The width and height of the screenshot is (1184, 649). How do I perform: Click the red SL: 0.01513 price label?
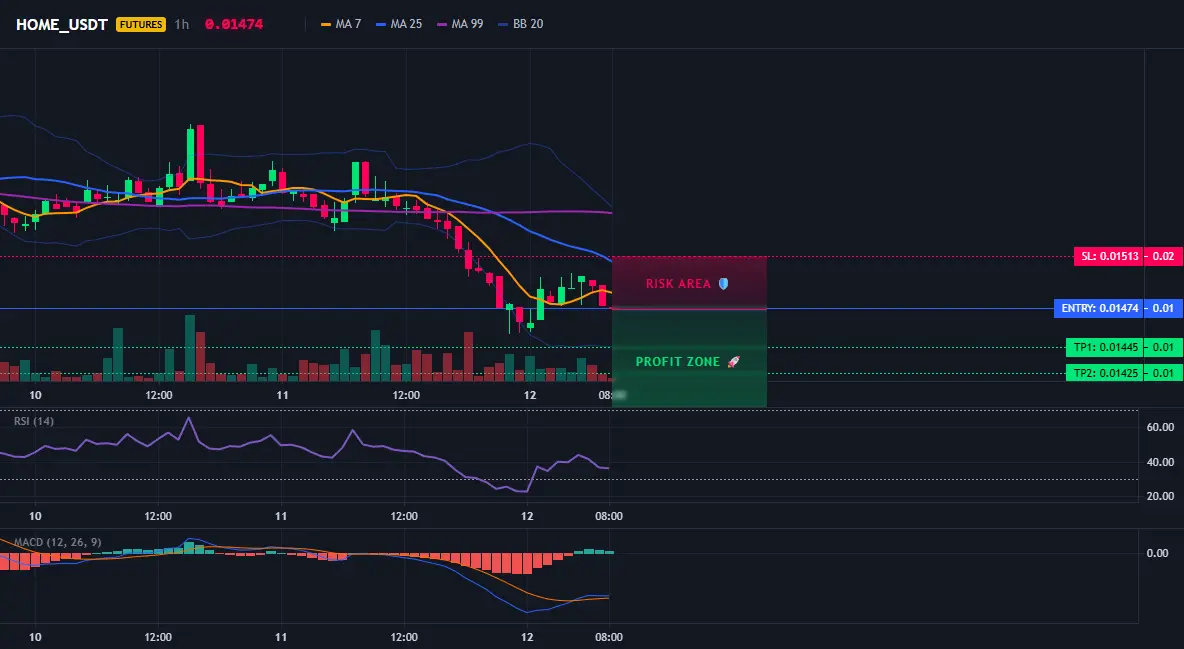point(1108,256)
